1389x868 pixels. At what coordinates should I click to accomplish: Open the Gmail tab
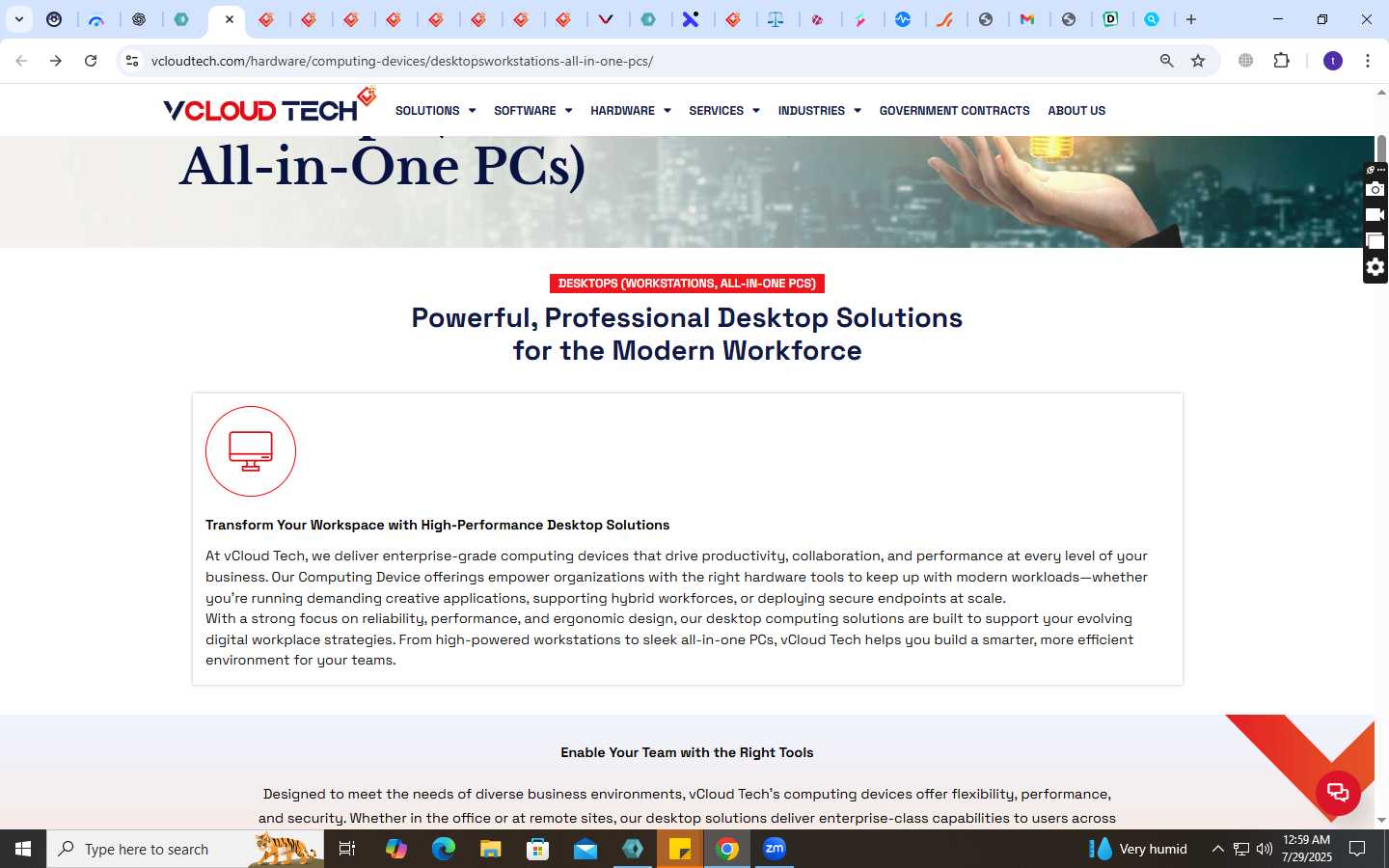[x=1027, y=19]
